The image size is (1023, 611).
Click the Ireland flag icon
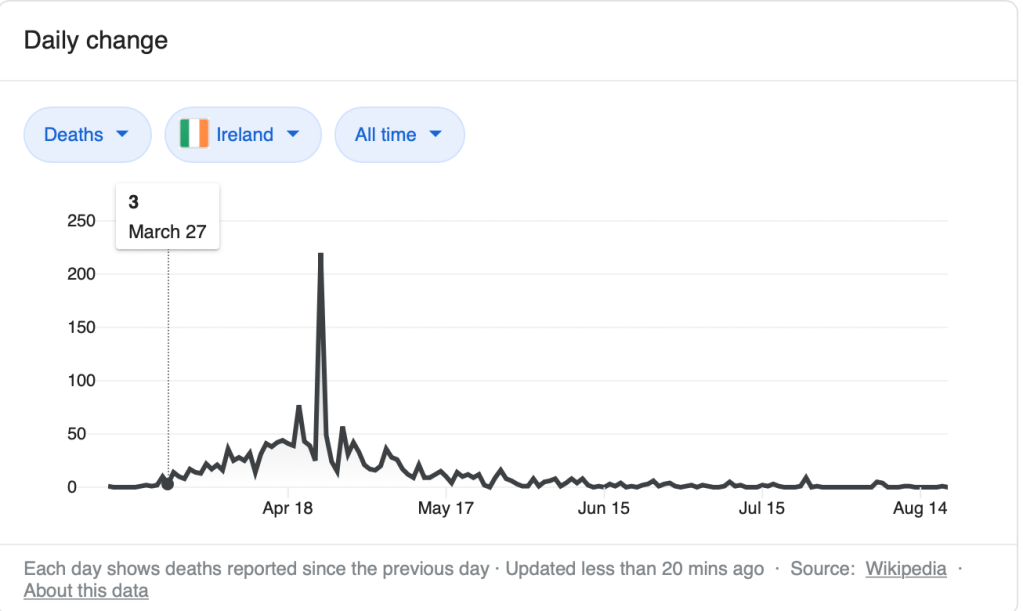click(194, 134)
